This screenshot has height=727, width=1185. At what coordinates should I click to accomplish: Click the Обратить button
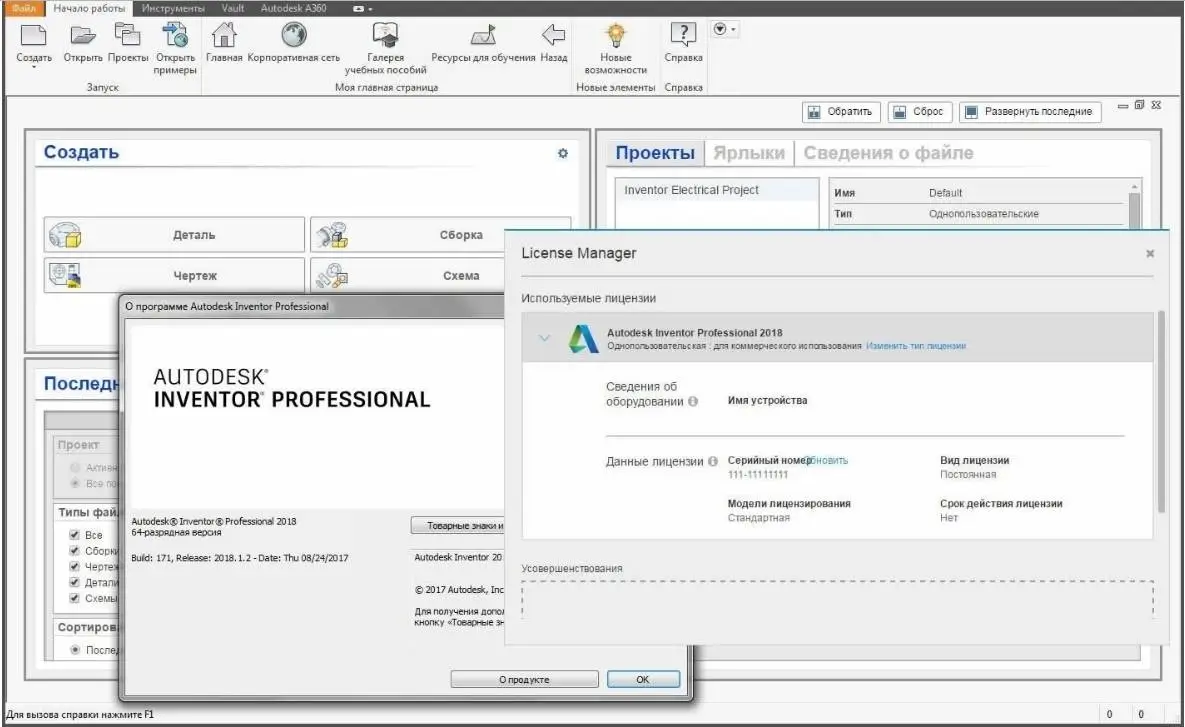coord(840,112)
